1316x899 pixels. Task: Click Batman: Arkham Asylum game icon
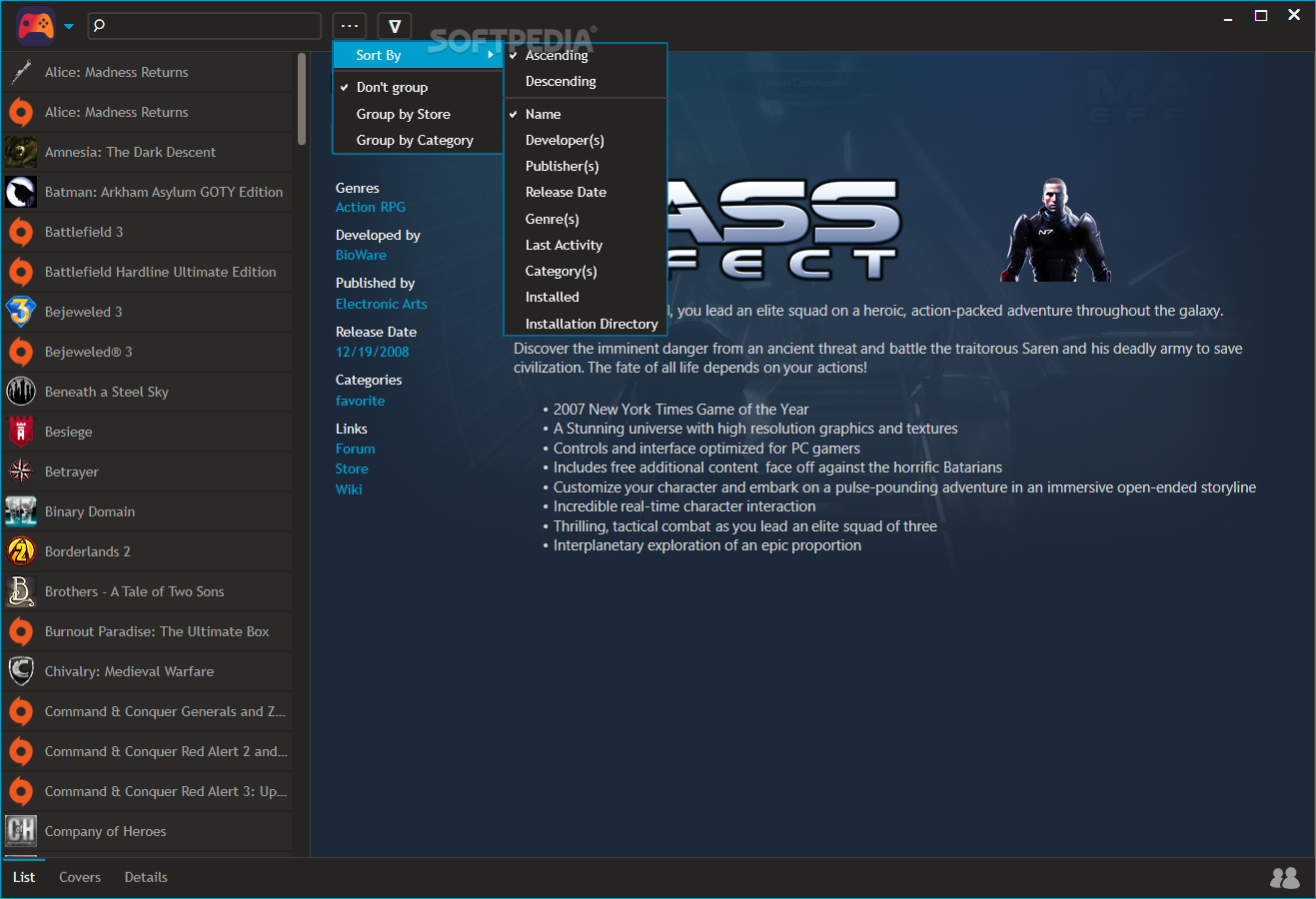[21, 192]
